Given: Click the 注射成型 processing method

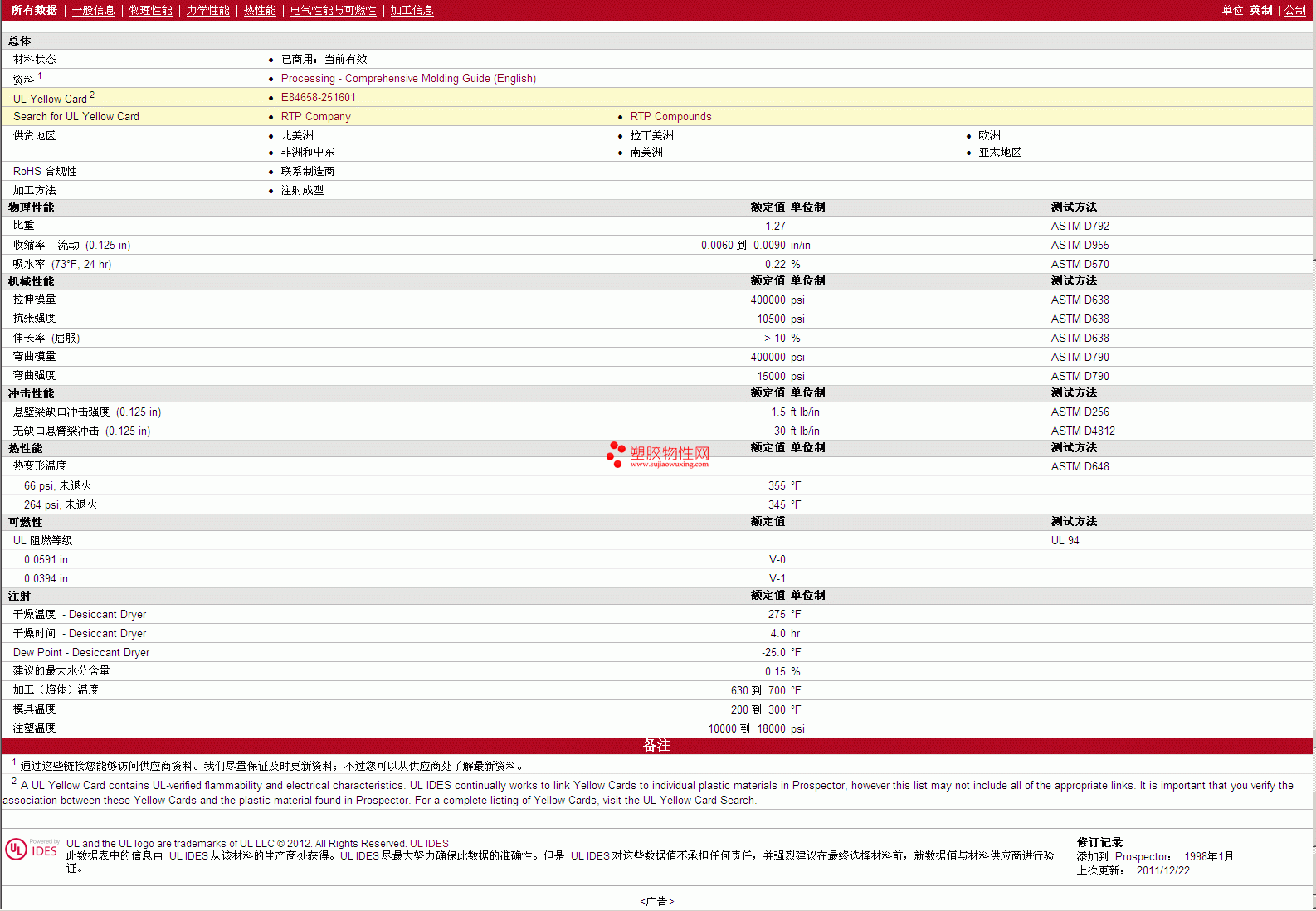Looking at the screenshot, I should pos(302,190).
